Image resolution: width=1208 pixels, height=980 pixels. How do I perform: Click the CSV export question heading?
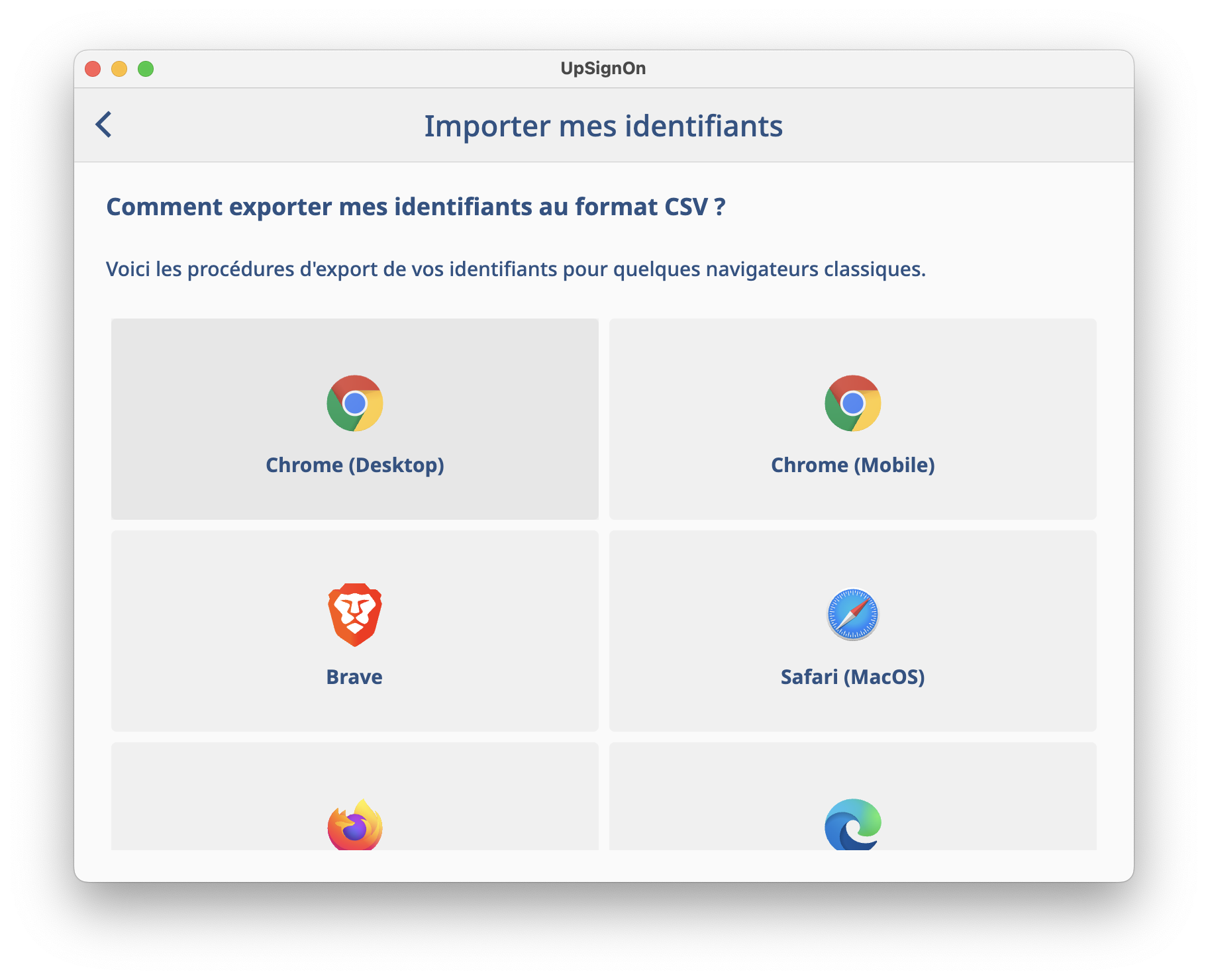point(416,207)
